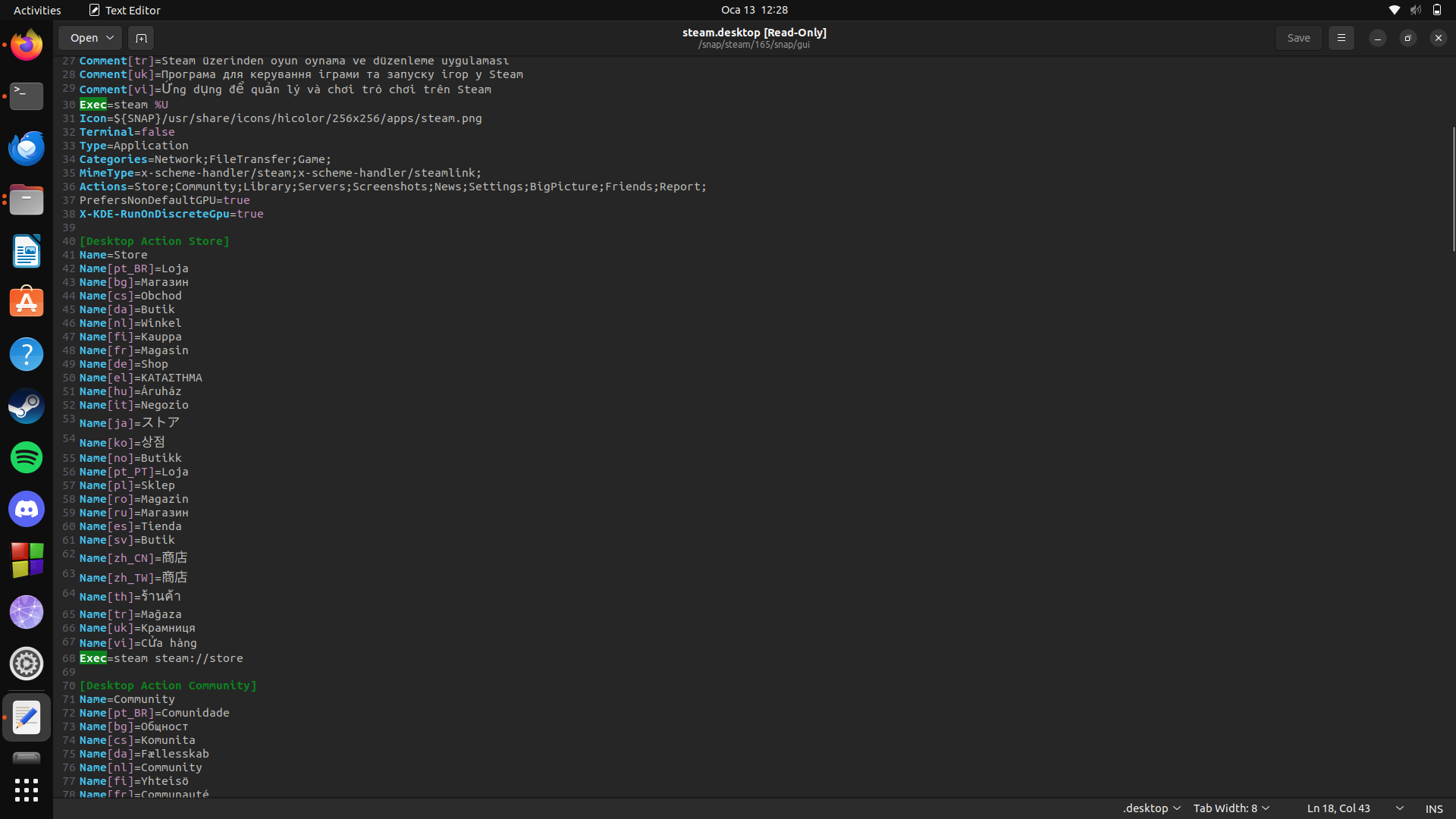Expand the Ln 18, Col 43 position dropdown
The image size is (1456, 819).
click(1399, 808)
